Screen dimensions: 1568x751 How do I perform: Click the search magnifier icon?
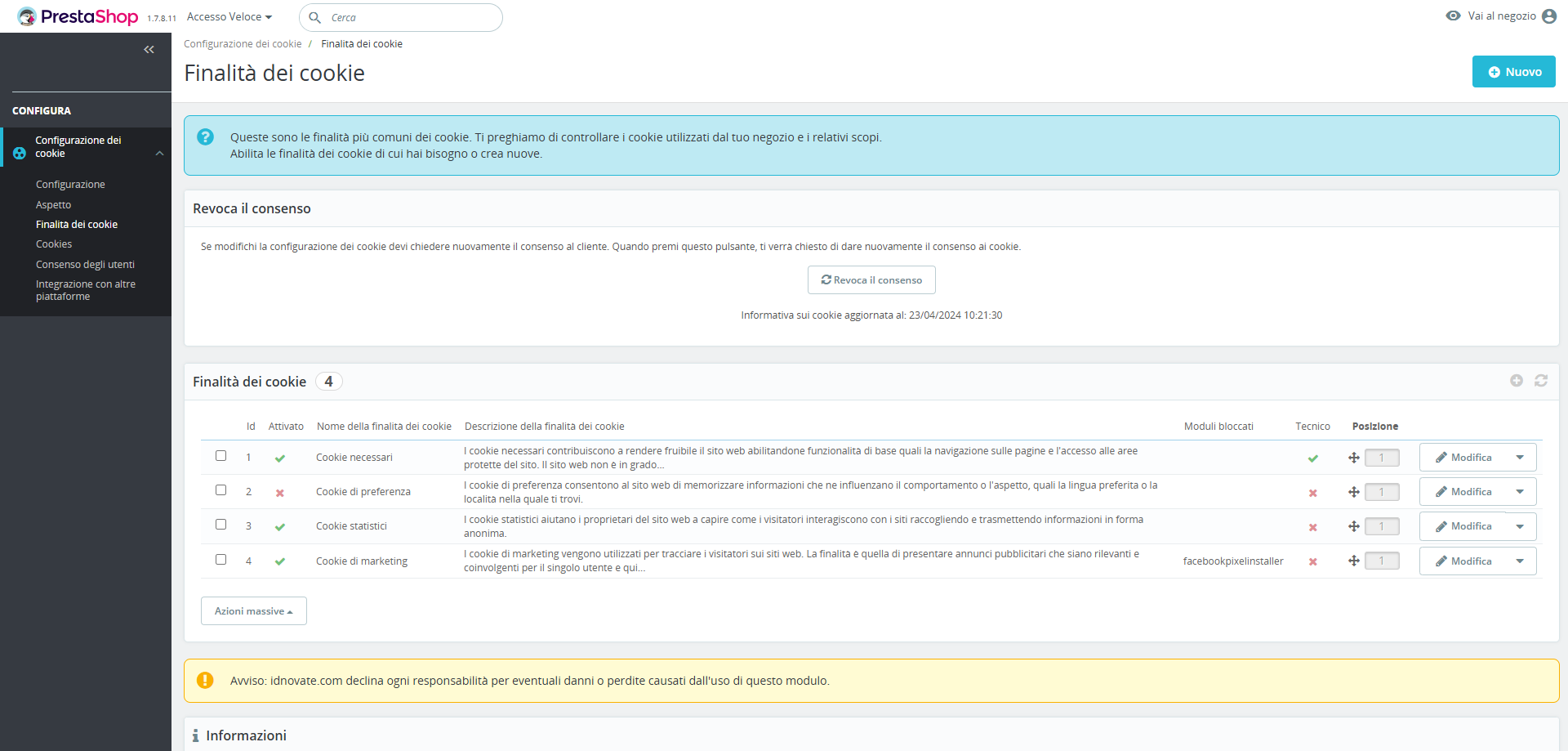click(314, 17)
